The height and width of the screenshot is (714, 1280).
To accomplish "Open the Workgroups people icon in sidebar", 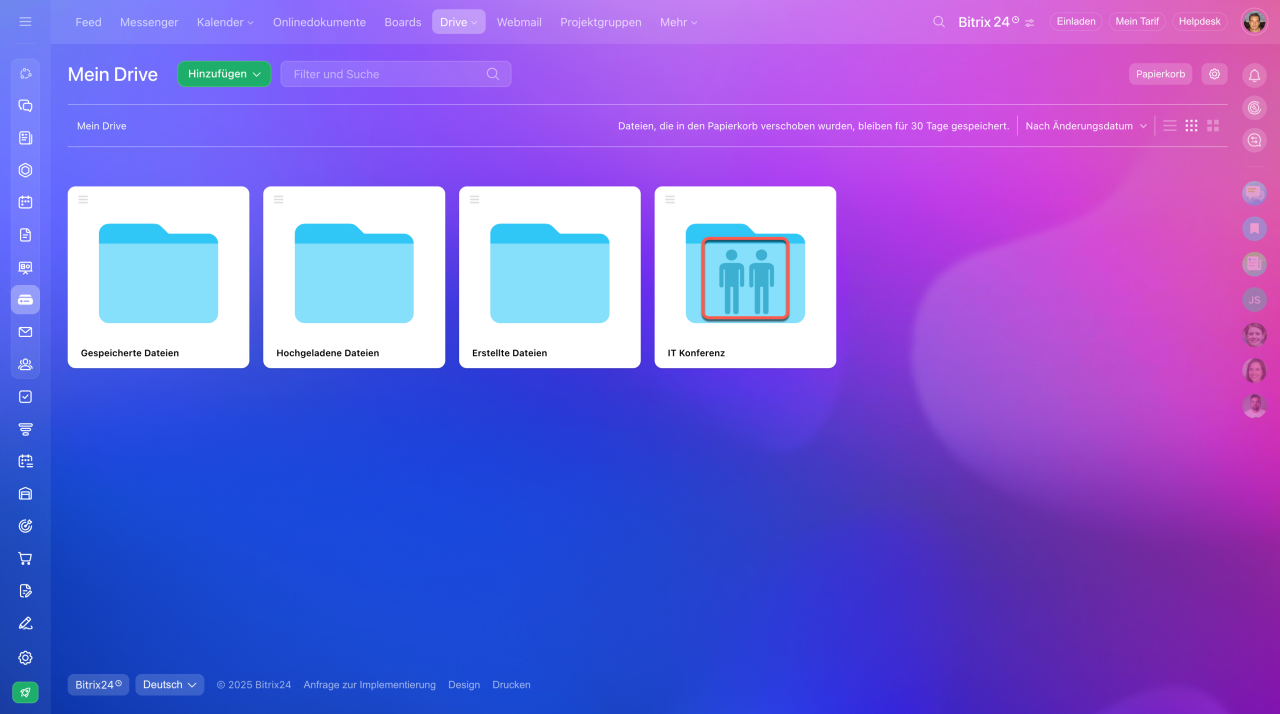I will (25, 364).
